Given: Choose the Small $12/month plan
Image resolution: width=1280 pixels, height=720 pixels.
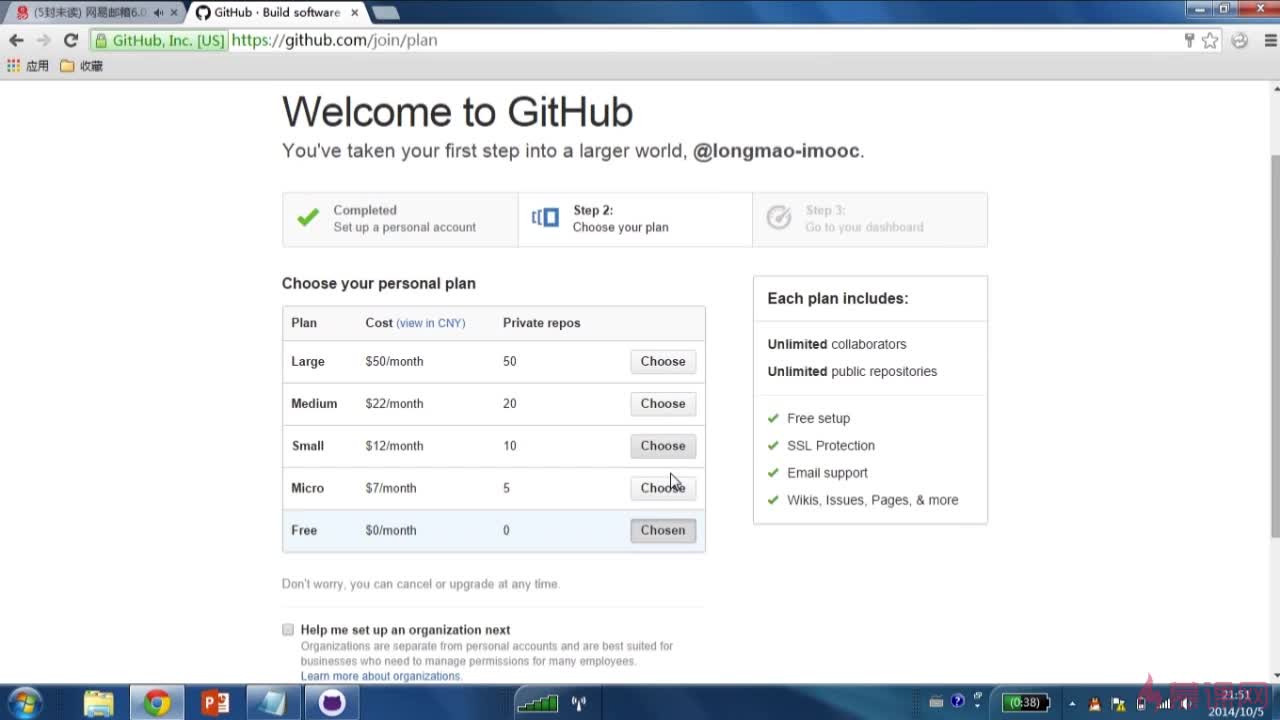Looking at the screenshot, I should click(663, 446).
